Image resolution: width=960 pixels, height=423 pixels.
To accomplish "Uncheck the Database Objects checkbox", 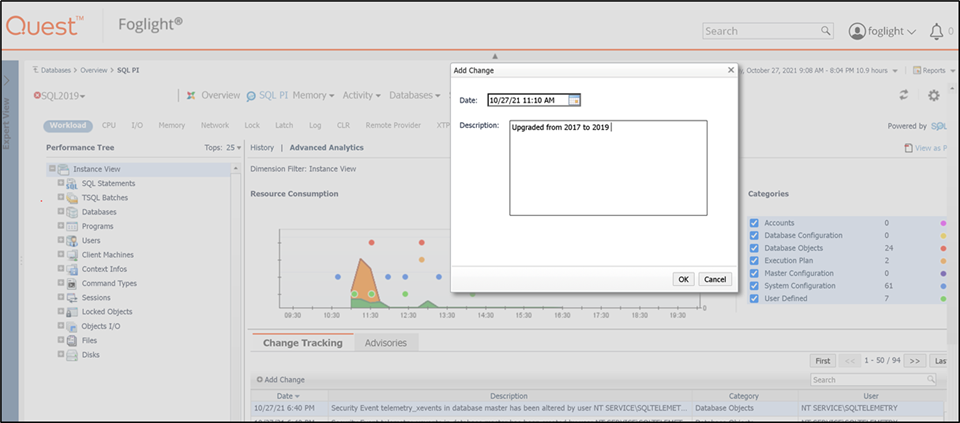I will pyautogui.click(x=754, y=249).
